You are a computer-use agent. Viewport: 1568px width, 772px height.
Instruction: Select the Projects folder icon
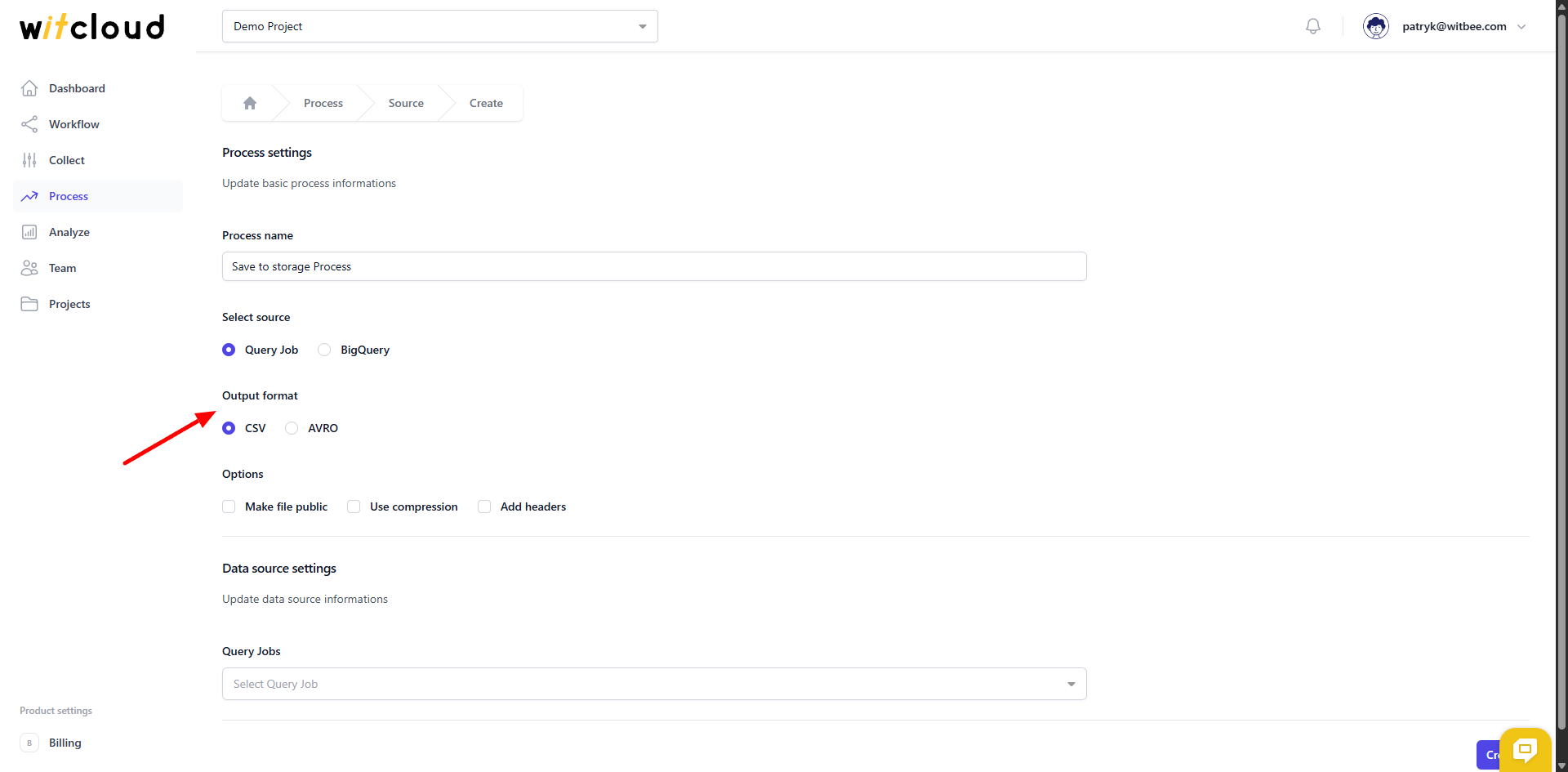point(29,304)
